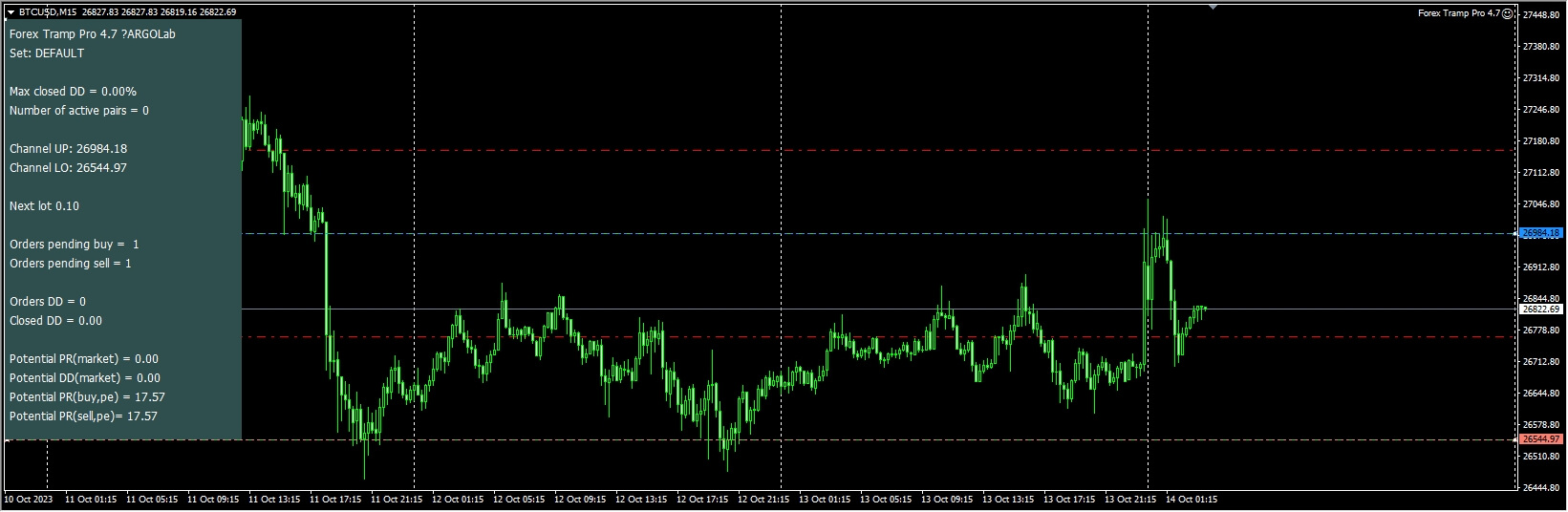Click the Channel UP: 26984.18 text

coord(68,149)
